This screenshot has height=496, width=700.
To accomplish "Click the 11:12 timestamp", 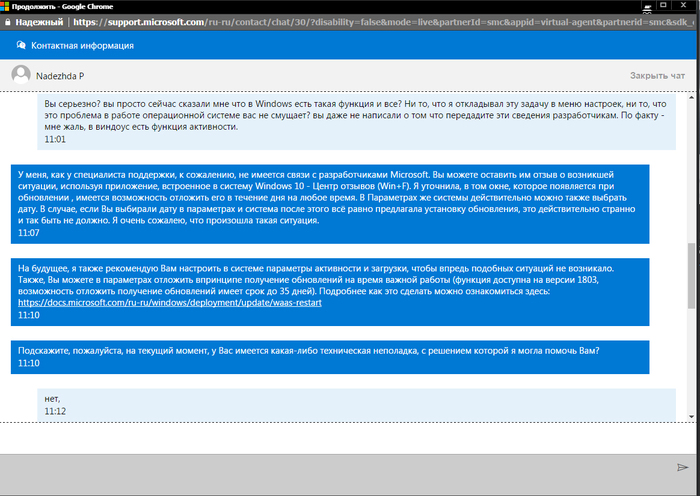I will point(55,411).
